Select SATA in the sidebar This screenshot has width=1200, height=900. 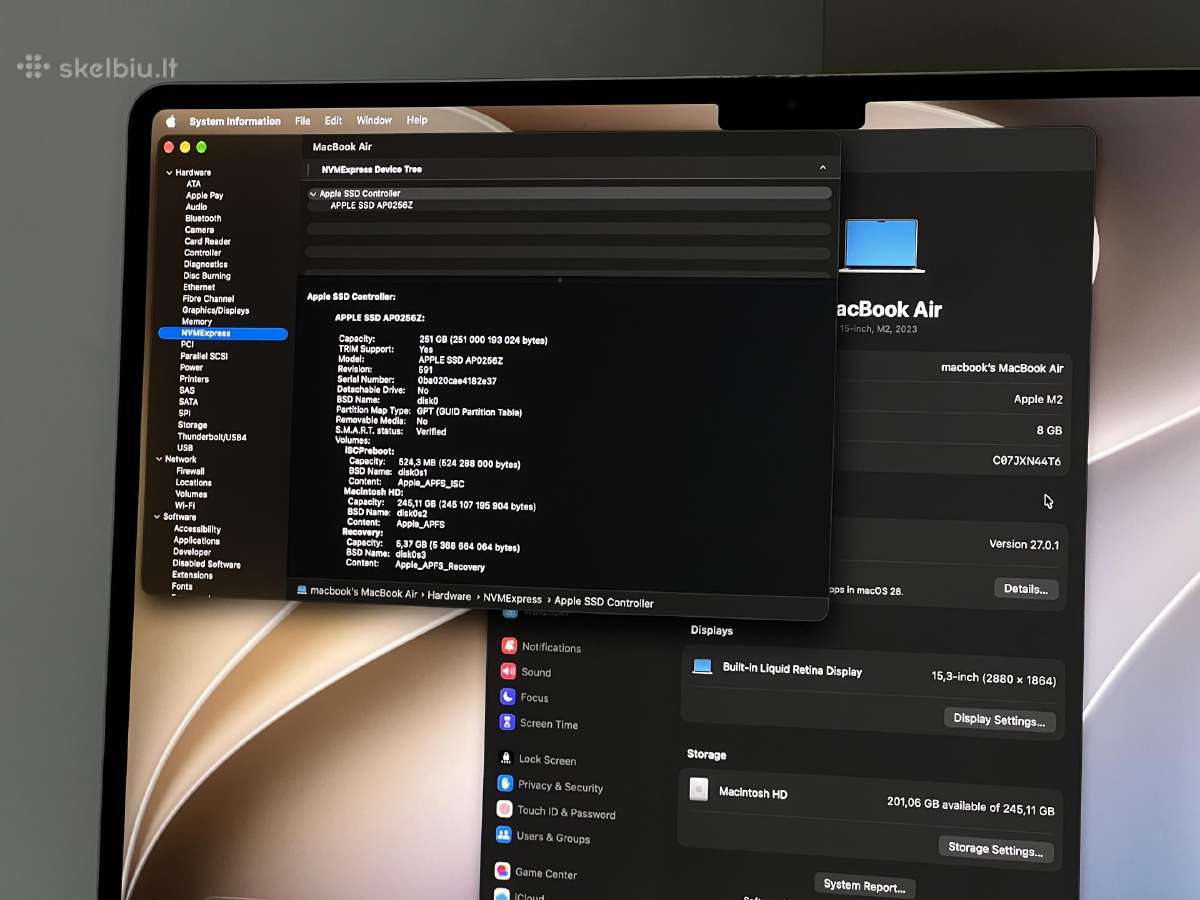click(188, 402)
